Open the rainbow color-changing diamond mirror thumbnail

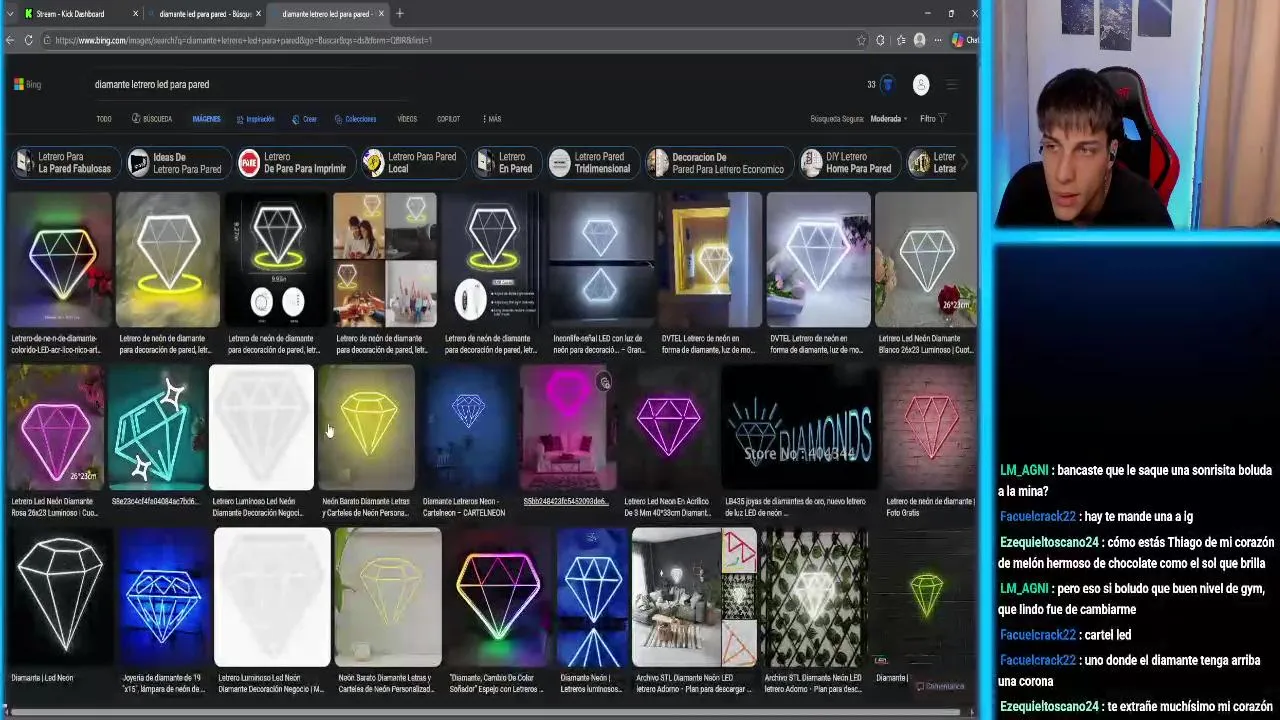(497, 598)
